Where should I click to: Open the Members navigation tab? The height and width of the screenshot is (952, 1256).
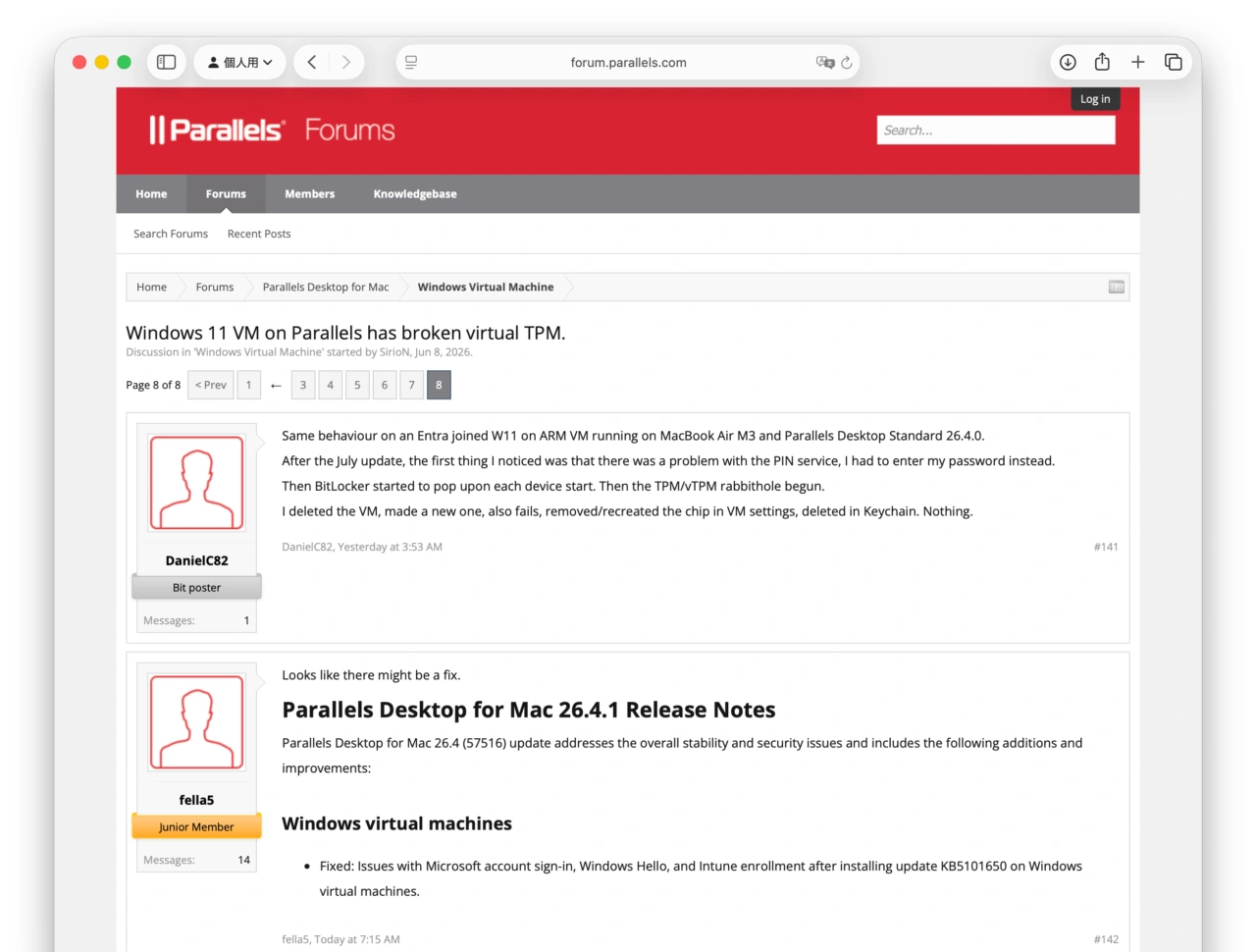310,194
